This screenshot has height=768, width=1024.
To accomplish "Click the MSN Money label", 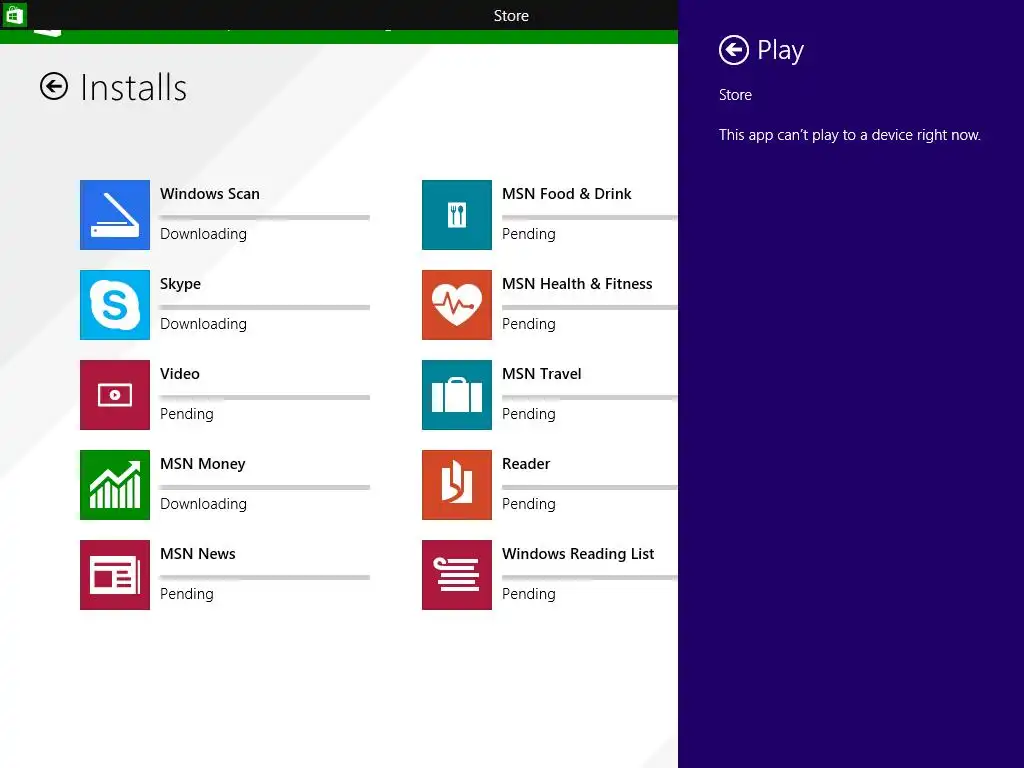I will (202, 464).
